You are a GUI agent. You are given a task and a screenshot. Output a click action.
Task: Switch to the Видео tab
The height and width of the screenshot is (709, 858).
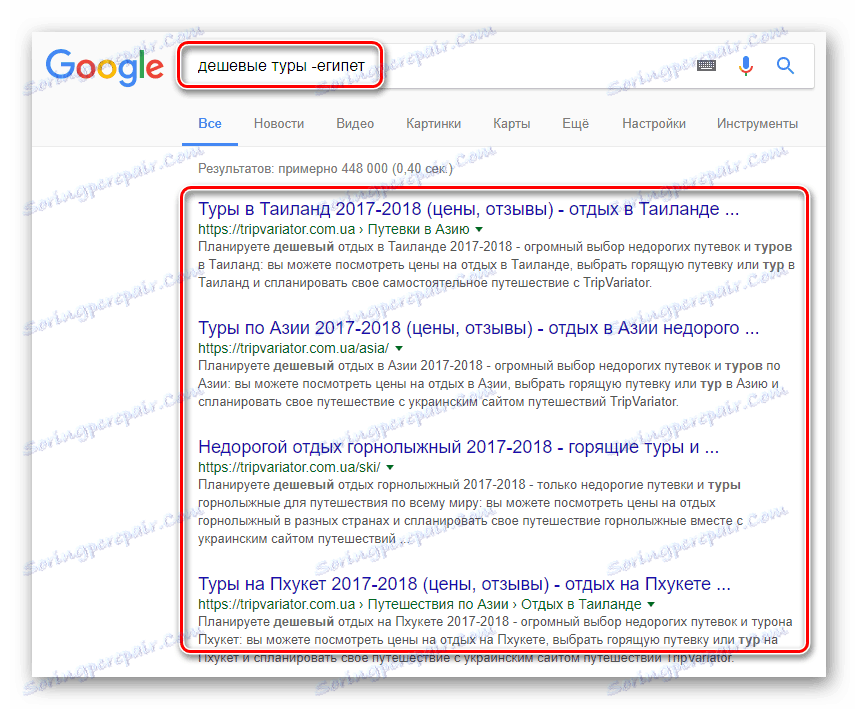point(355,124)
